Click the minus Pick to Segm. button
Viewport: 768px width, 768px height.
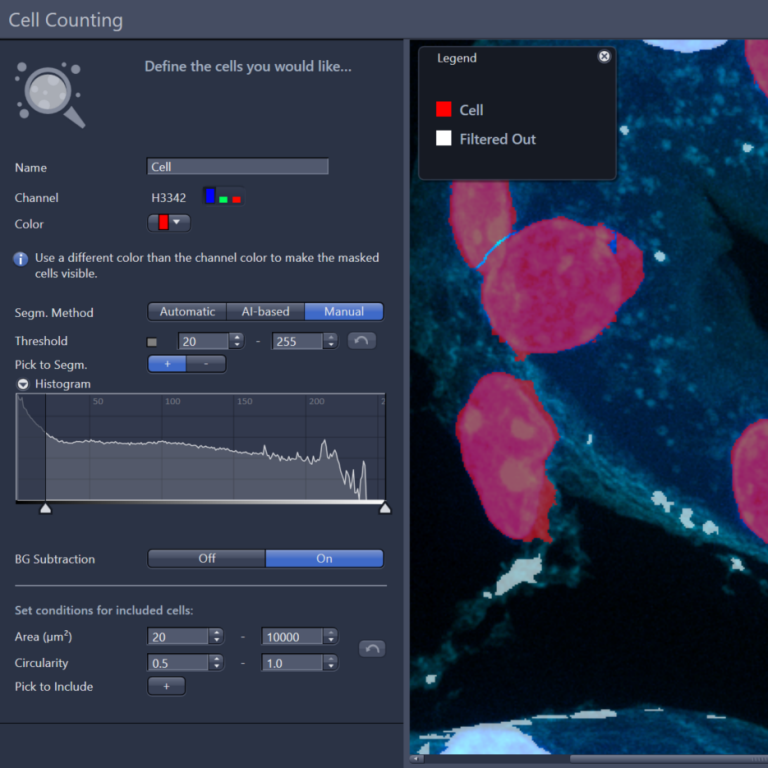206,364
